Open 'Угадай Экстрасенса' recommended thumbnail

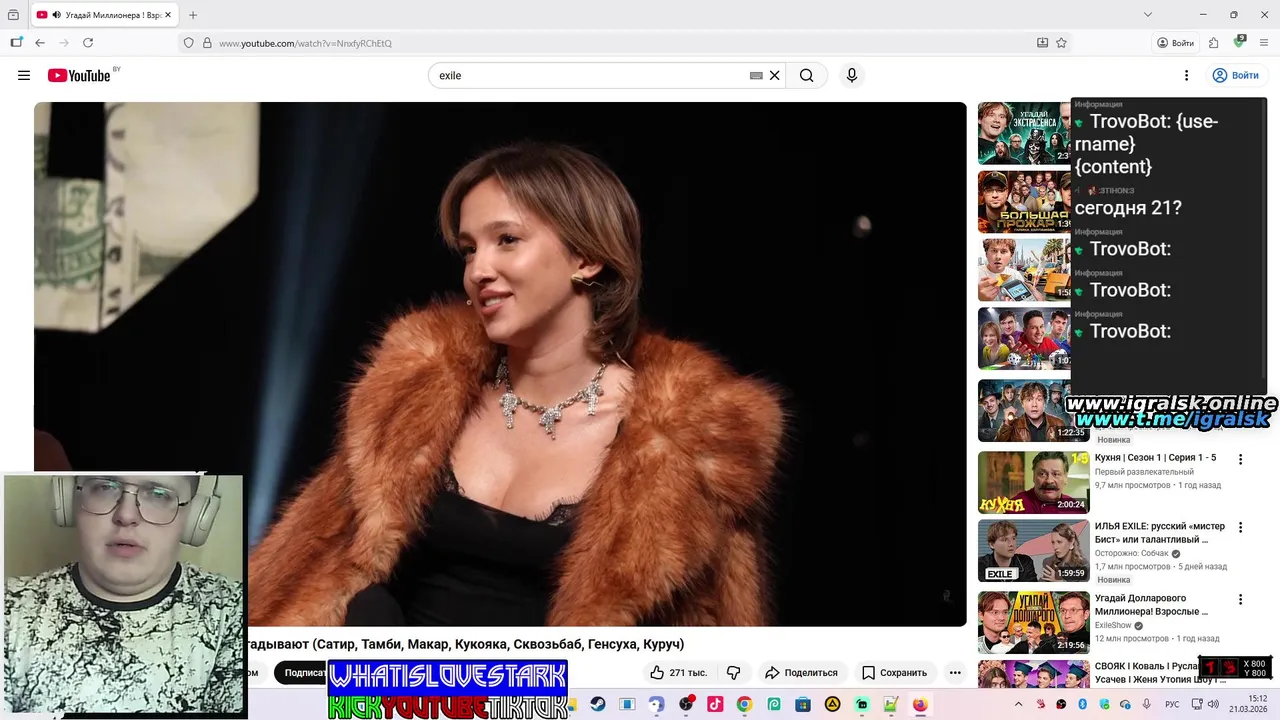tap(1024, 133)
